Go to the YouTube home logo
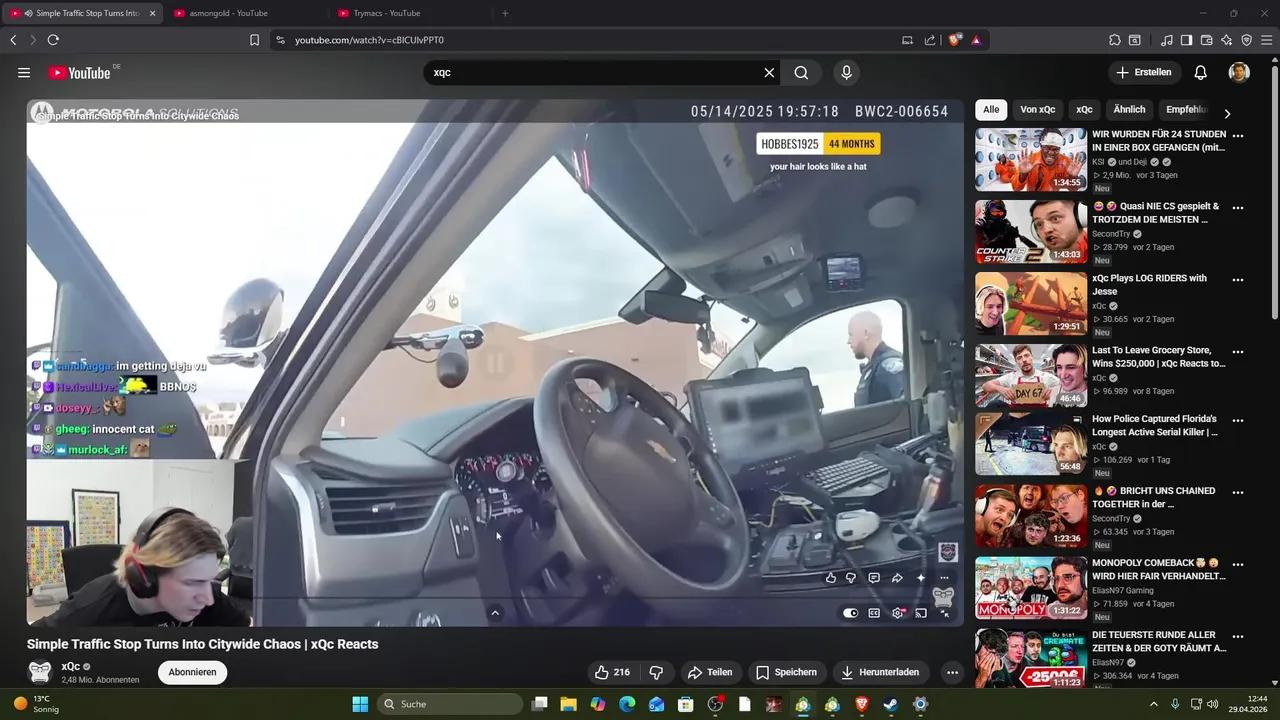Viewport: 1280px width, 720px height. (80, 73)
